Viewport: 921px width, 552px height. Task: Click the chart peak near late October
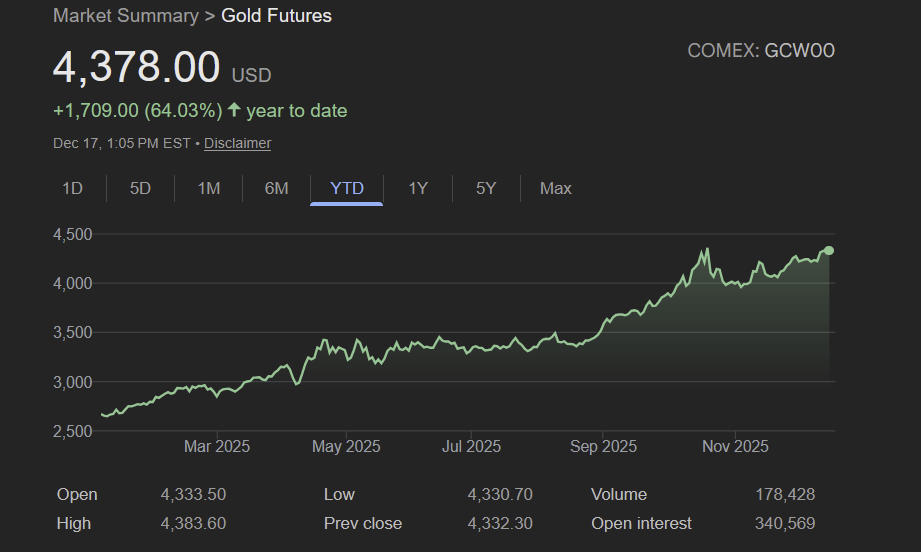click(707, 249)
